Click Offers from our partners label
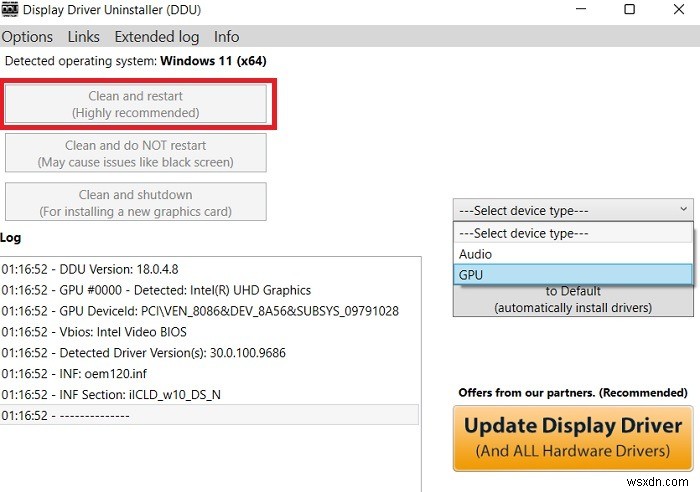The image size is (700, 492). [x=573, y=393]
